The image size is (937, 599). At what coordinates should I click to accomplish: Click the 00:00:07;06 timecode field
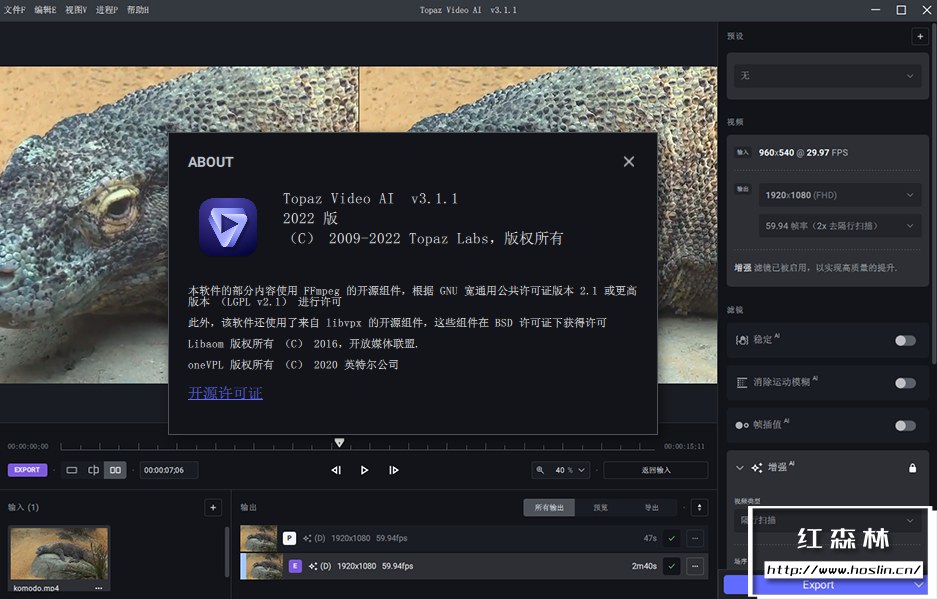tap(169, 470)
